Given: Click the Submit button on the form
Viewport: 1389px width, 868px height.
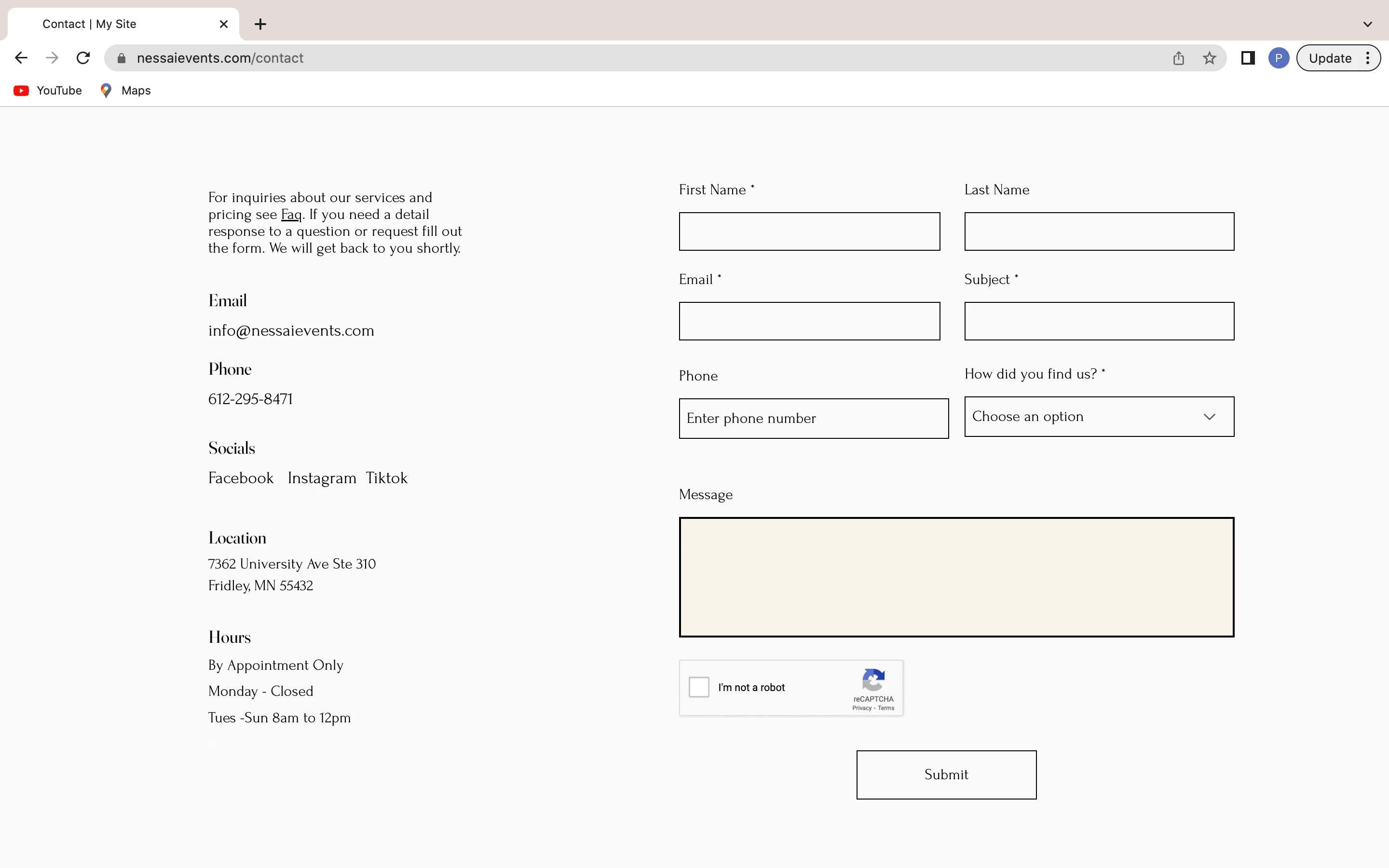Looking at the screenshot, I should (945, 774).
